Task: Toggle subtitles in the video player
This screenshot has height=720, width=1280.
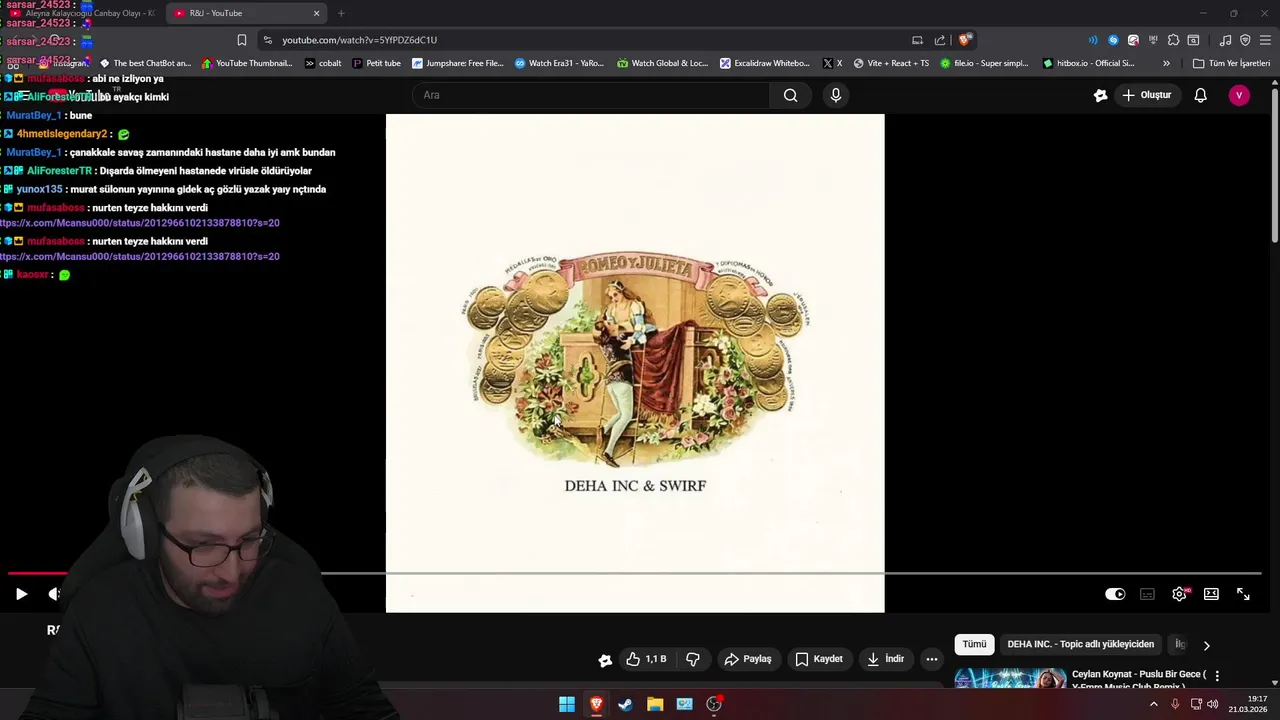Action: [x=1147, y=594]
